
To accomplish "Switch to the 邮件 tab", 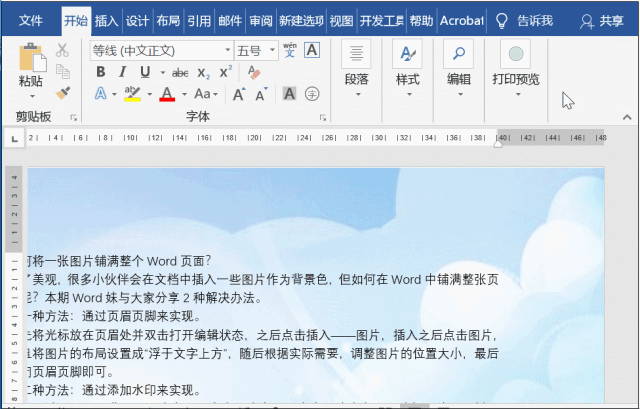I will coord(230,20).
